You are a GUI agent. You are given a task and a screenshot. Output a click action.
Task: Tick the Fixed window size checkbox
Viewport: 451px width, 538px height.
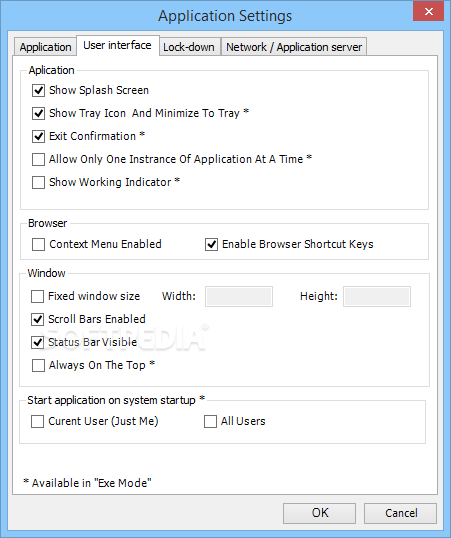point(37,296)
